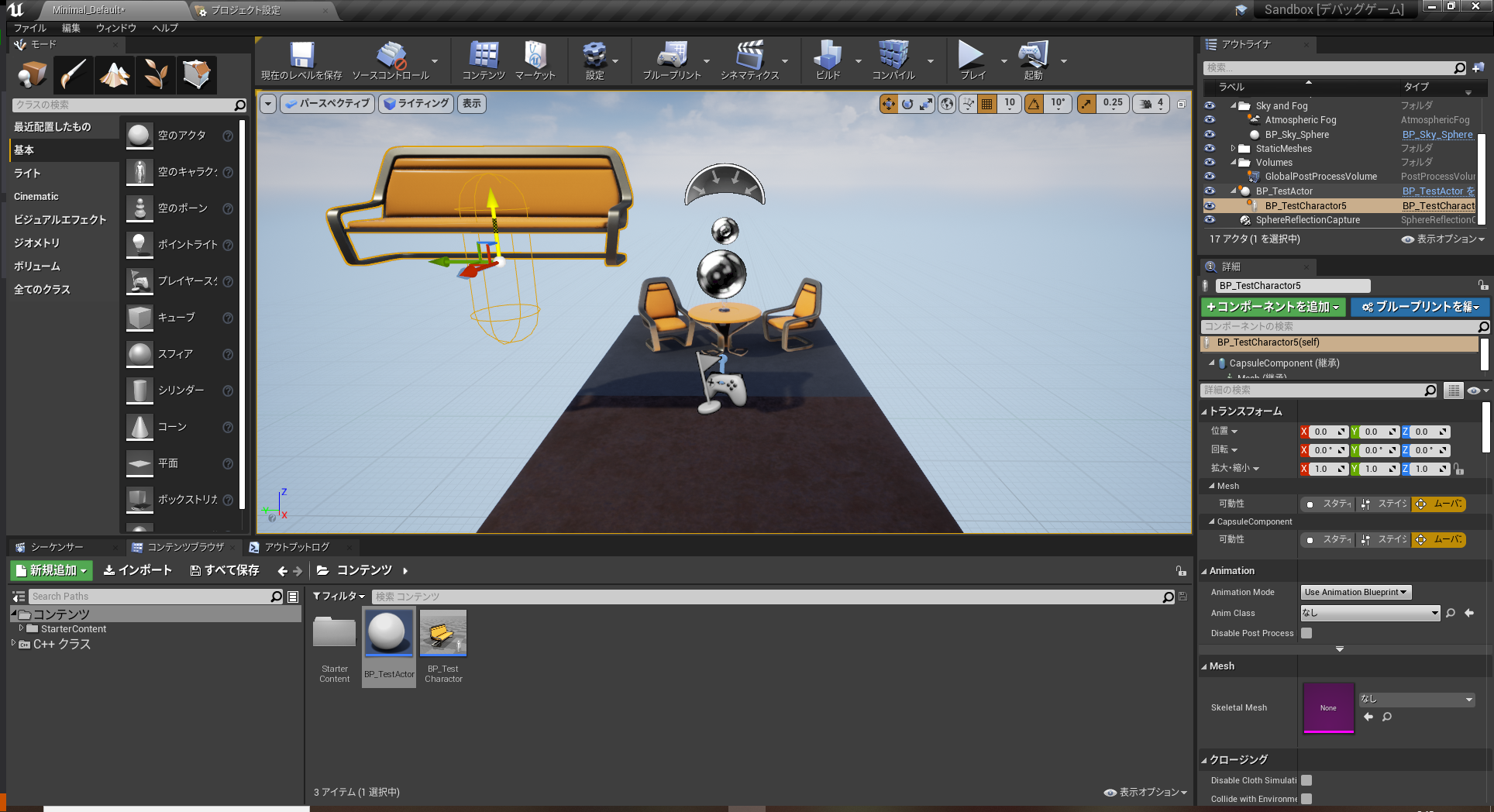Select the Landscape mode mountain icon
The image size is (1494, 812).
tap(115, 75)
